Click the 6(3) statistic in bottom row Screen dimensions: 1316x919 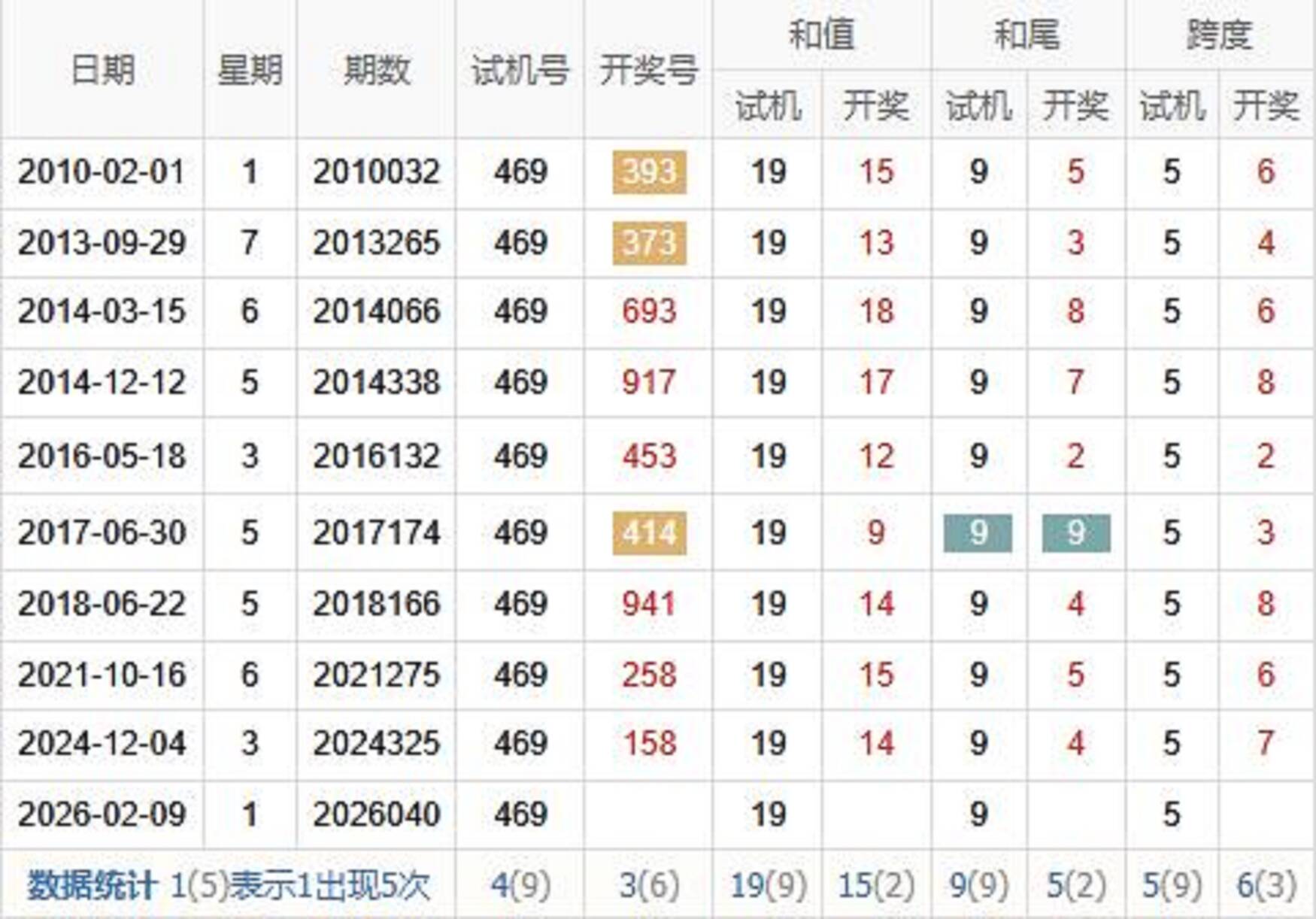point(1266,885)
